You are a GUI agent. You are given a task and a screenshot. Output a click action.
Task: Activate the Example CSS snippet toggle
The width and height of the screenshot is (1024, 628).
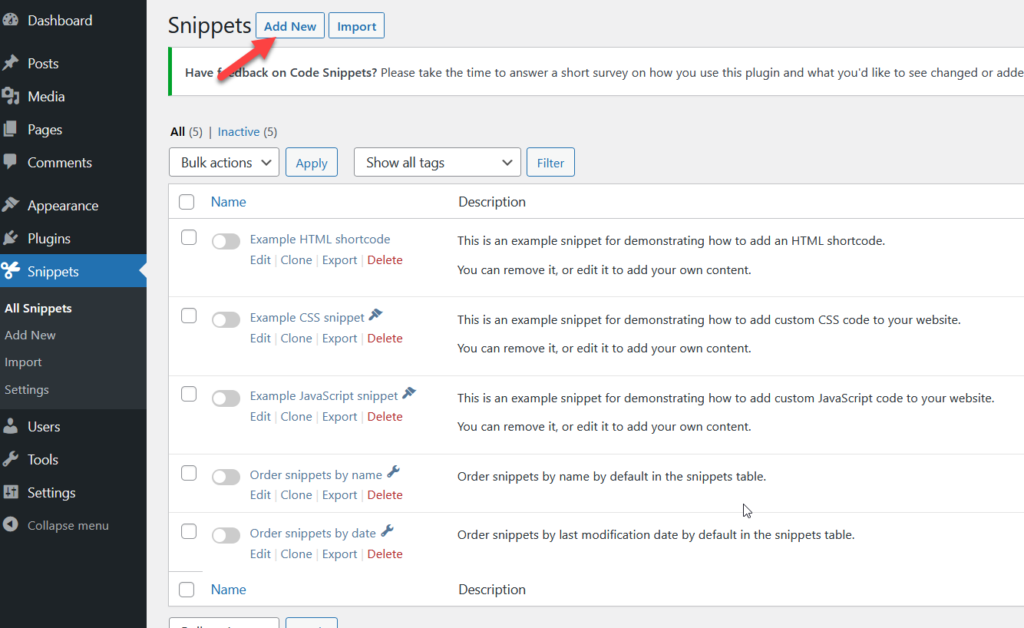[226, 320]
